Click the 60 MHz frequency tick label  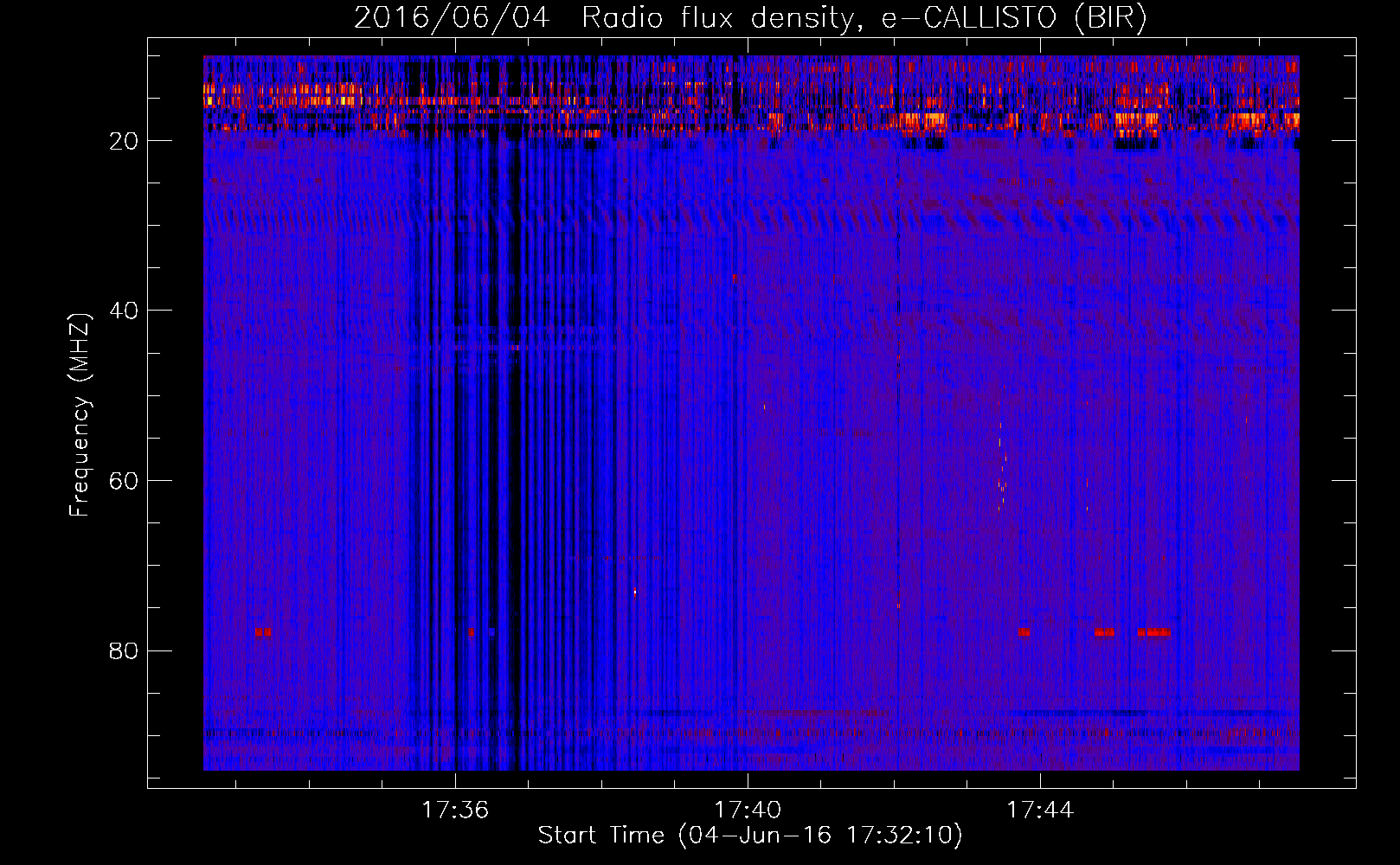tap(124, 481)
